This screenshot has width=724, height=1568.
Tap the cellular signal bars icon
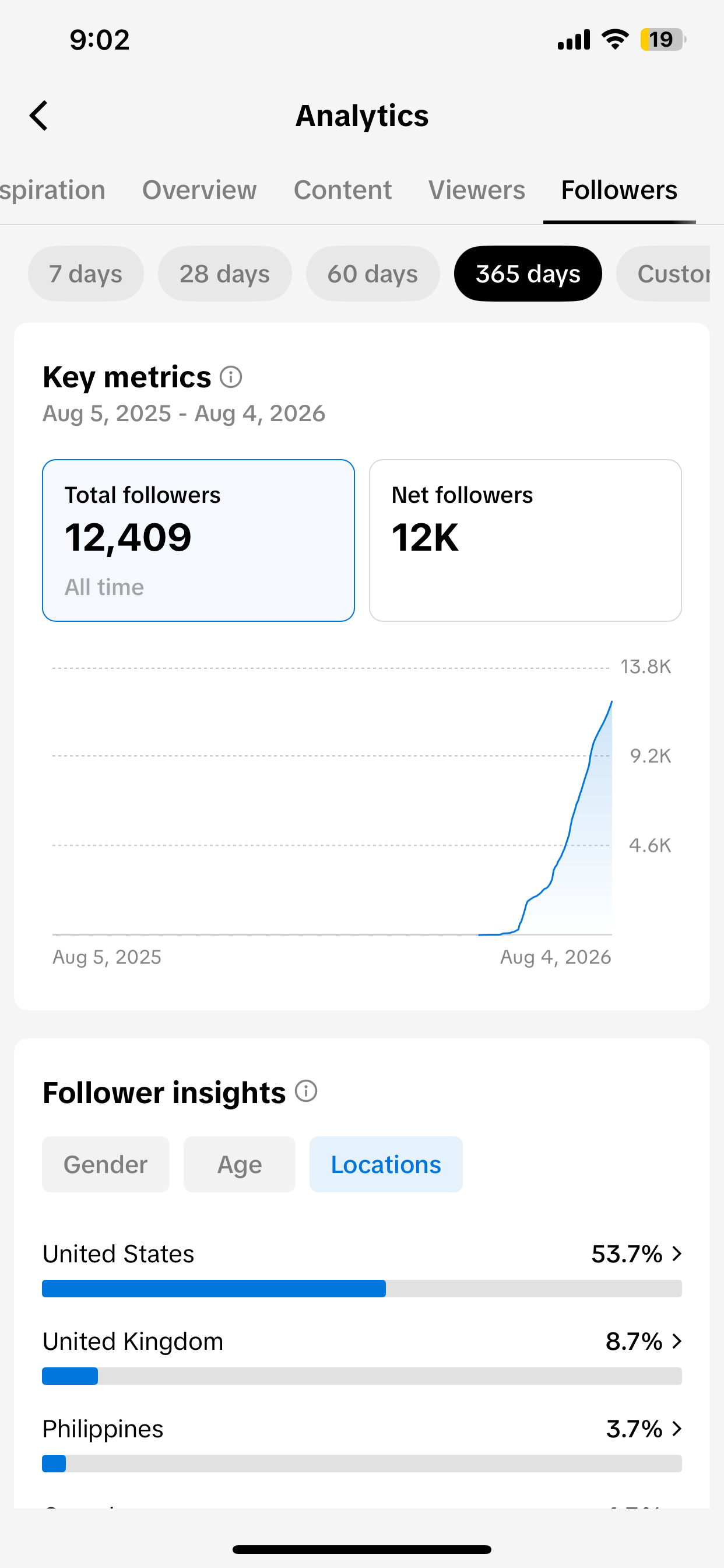pyautogui.click(x=574, y=40)
